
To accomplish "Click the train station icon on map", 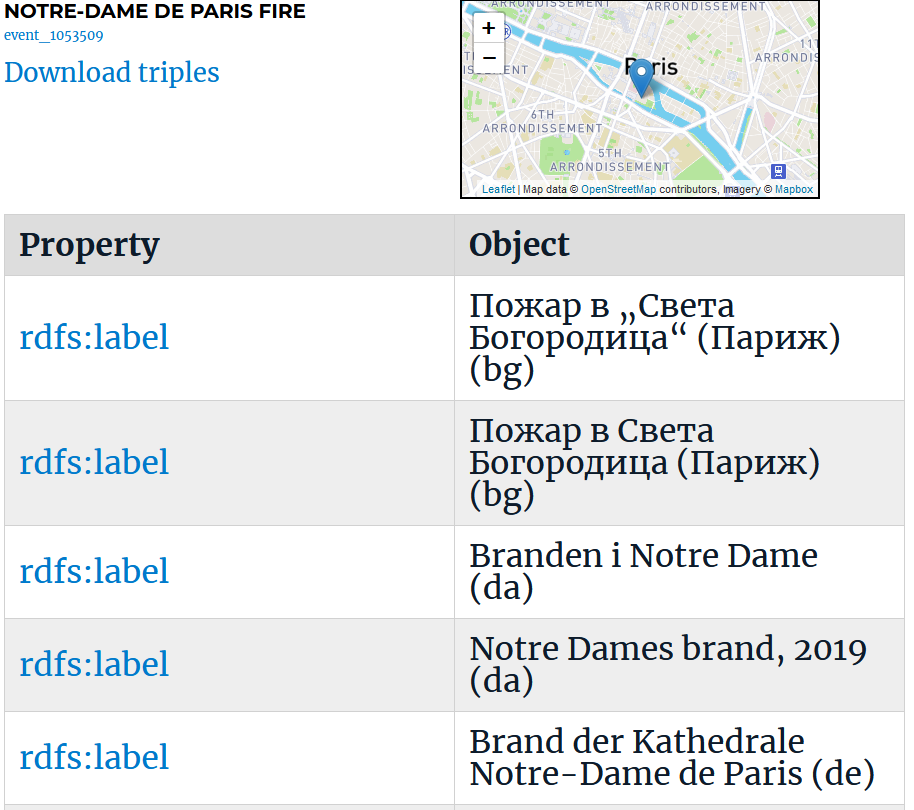I will pyautogui.click(x=778, y=171).
